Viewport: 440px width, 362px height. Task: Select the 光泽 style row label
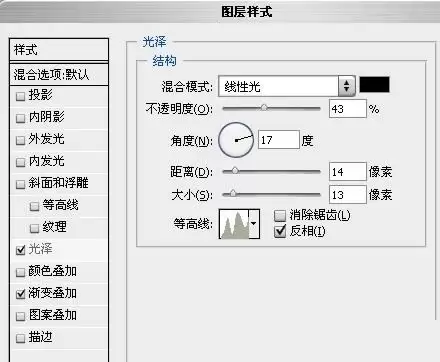[x=40, y=249]
